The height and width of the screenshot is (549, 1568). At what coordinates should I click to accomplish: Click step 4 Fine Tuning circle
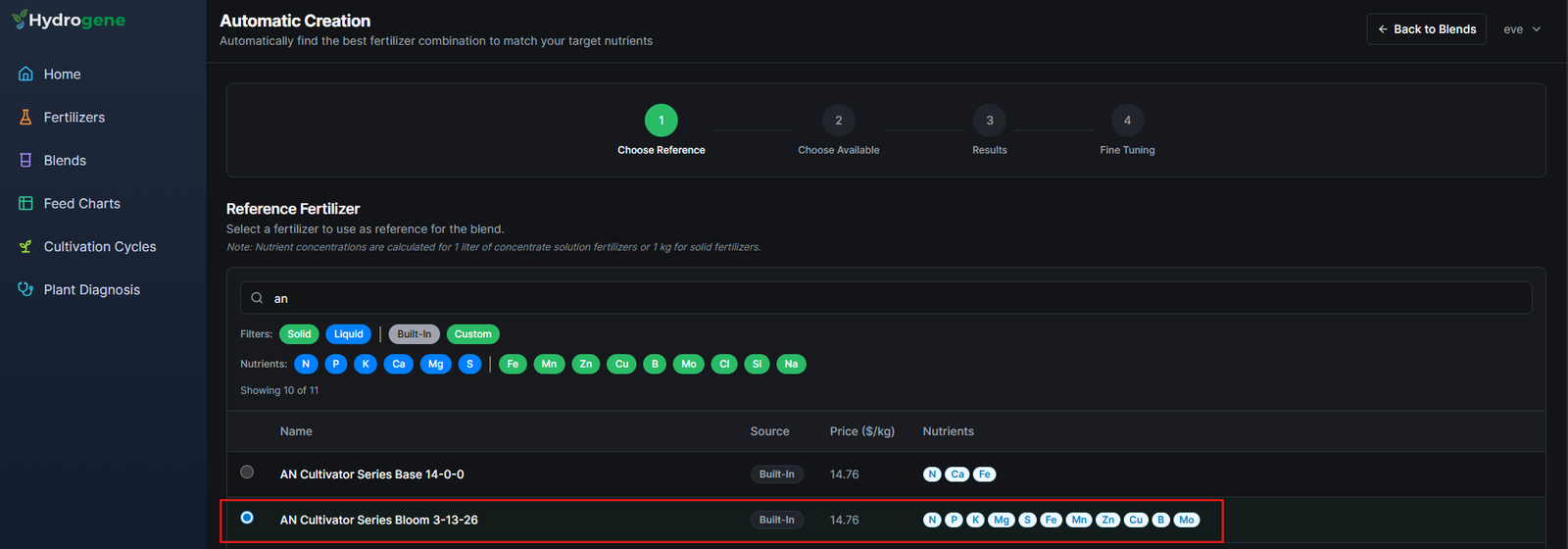(1127, 121)
